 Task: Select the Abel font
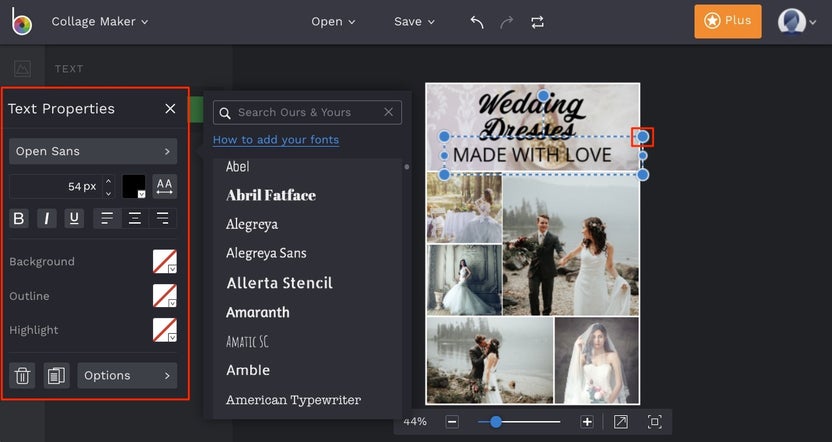(238, 167)
